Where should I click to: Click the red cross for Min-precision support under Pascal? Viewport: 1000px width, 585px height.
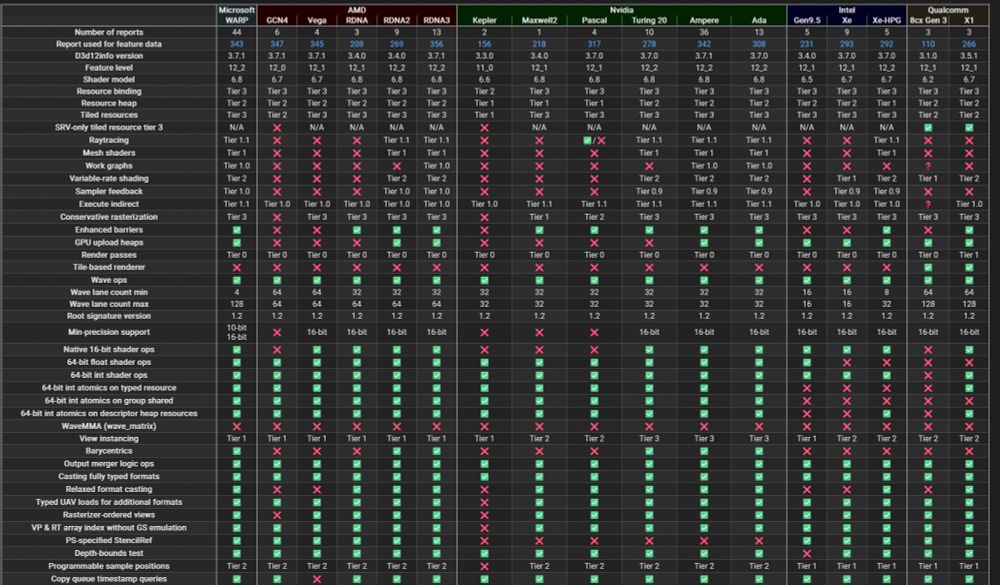click(x=594, y=332)
